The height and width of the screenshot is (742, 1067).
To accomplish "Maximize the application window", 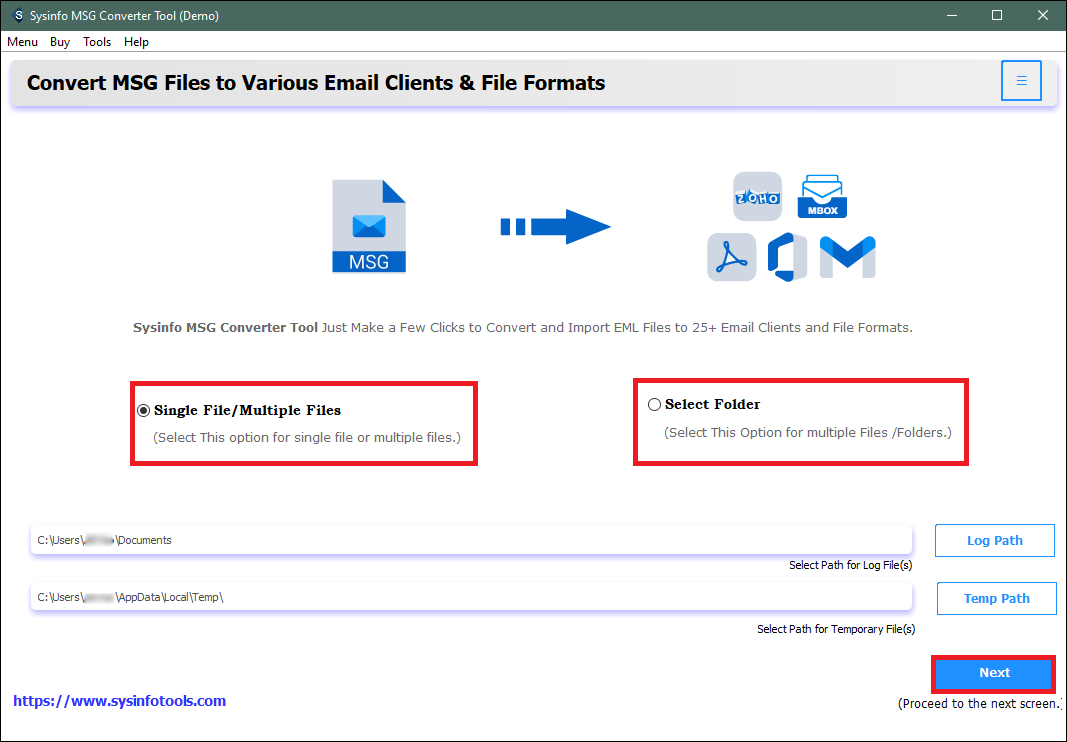I will click(x=997, y=15).
